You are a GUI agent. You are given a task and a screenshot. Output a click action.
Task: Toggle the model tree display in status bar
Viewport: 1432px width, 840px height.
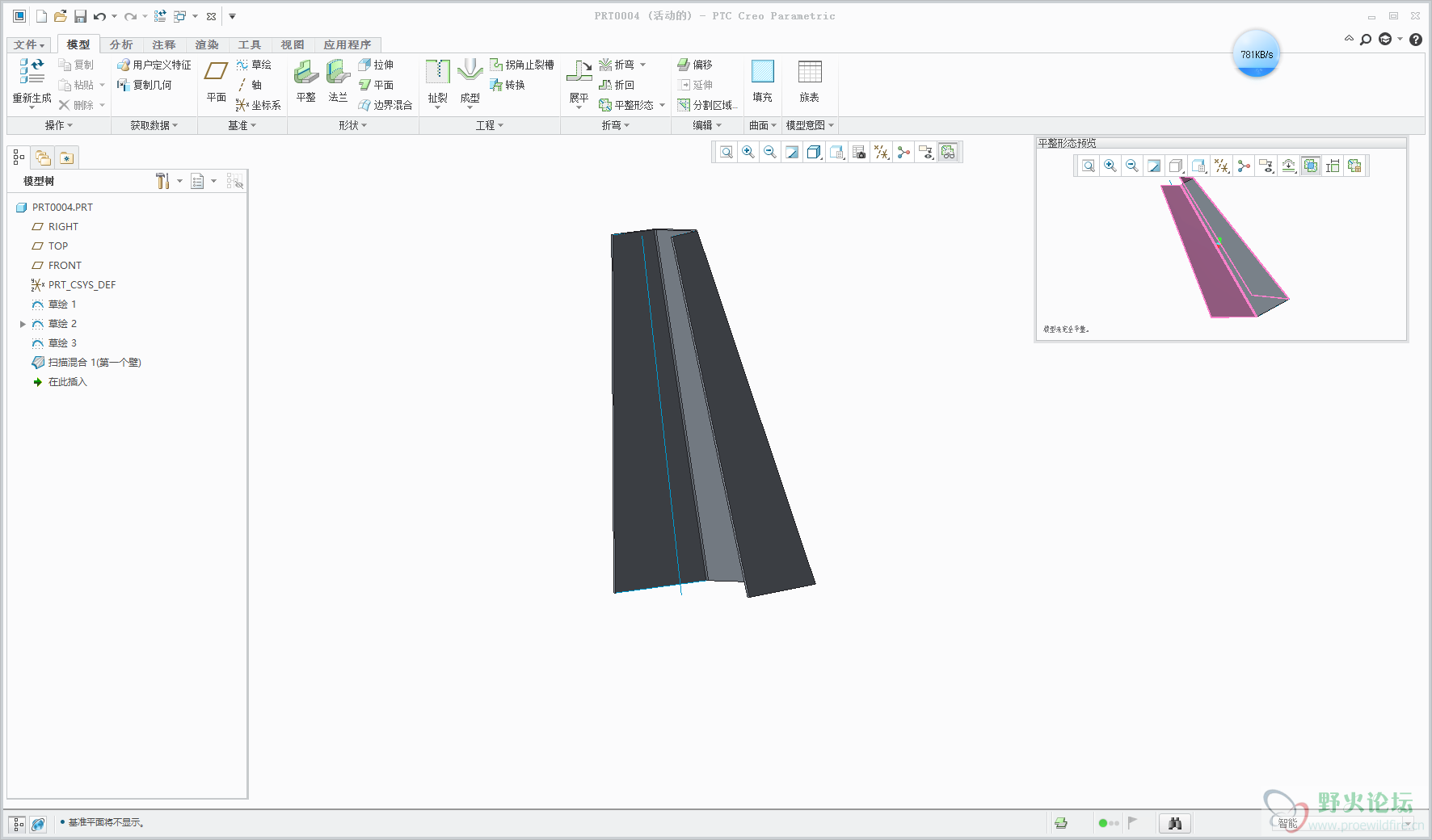18,824
